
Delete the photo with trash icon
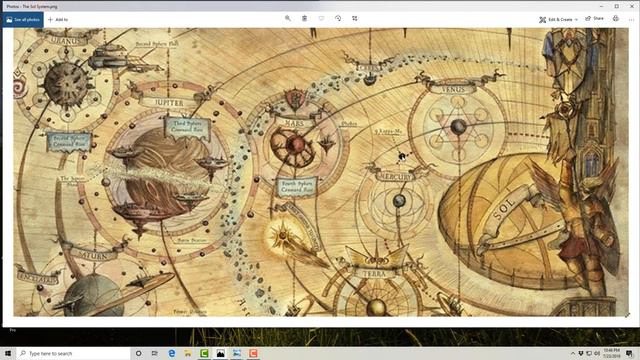pos(304,18)
